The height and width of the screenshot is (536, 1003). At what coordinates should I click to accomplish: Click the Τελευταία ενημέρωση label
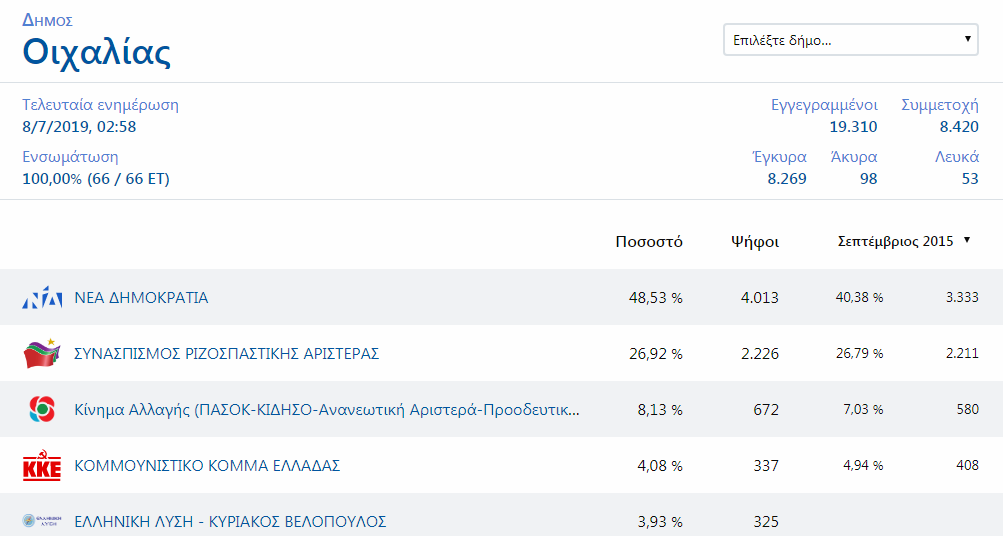tap(100, 105)
